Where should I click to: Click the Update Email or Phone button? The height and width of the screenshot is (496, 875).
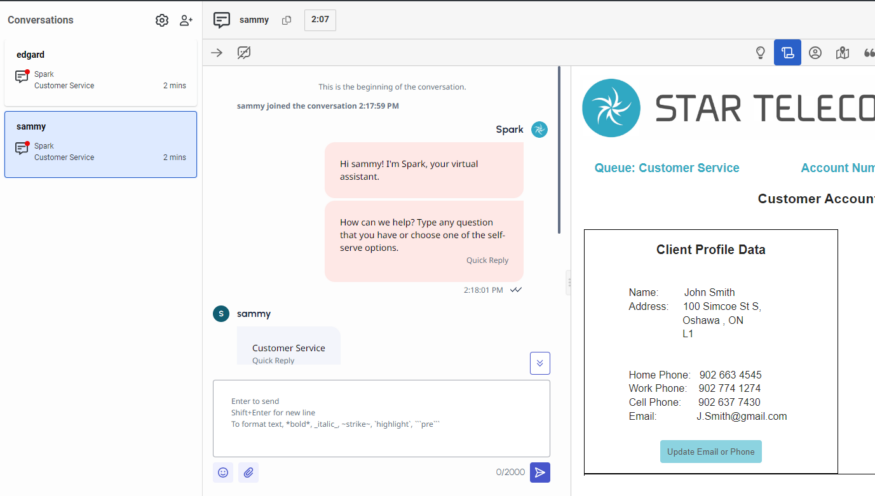tap(710, 451)
